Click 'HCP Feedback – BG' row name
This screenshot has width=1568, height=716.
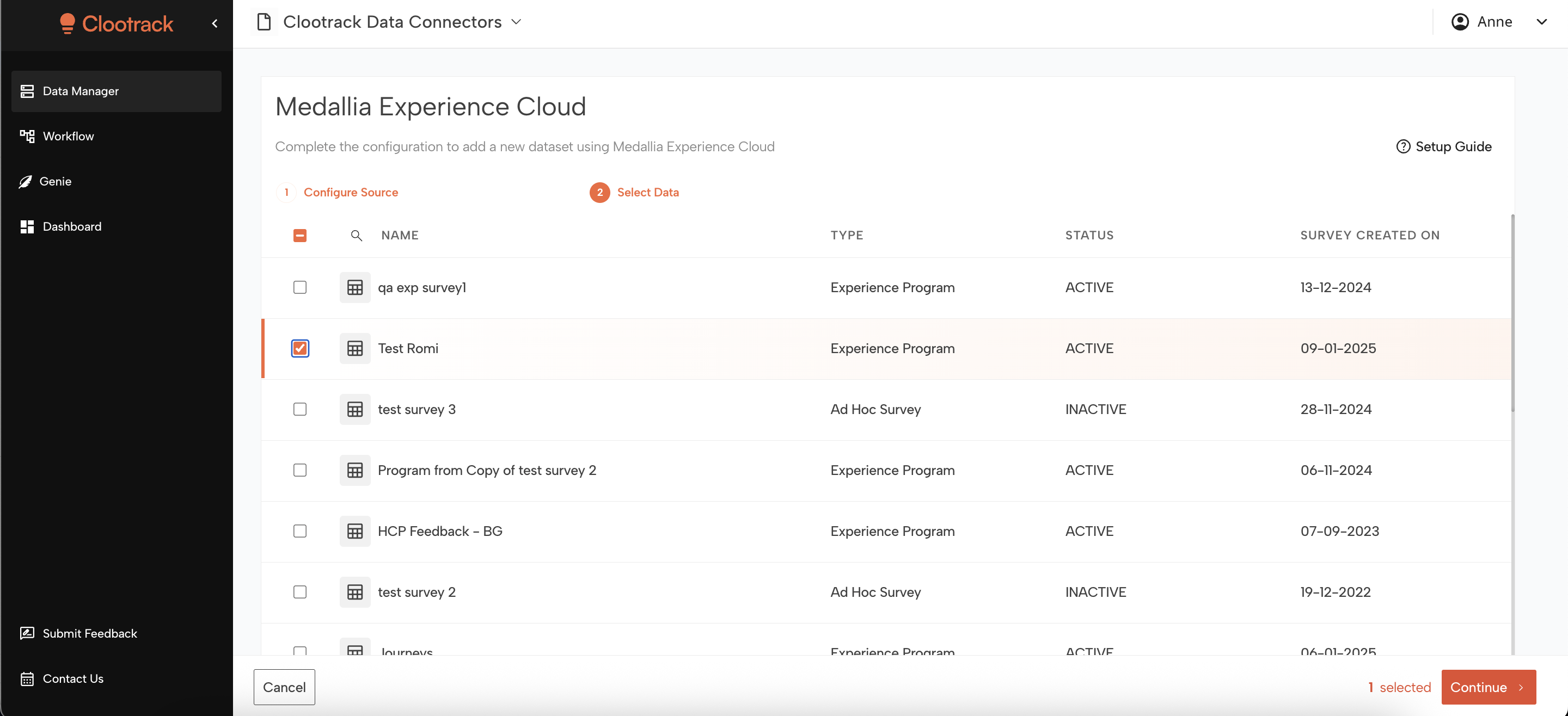click(x=440, y=531)
